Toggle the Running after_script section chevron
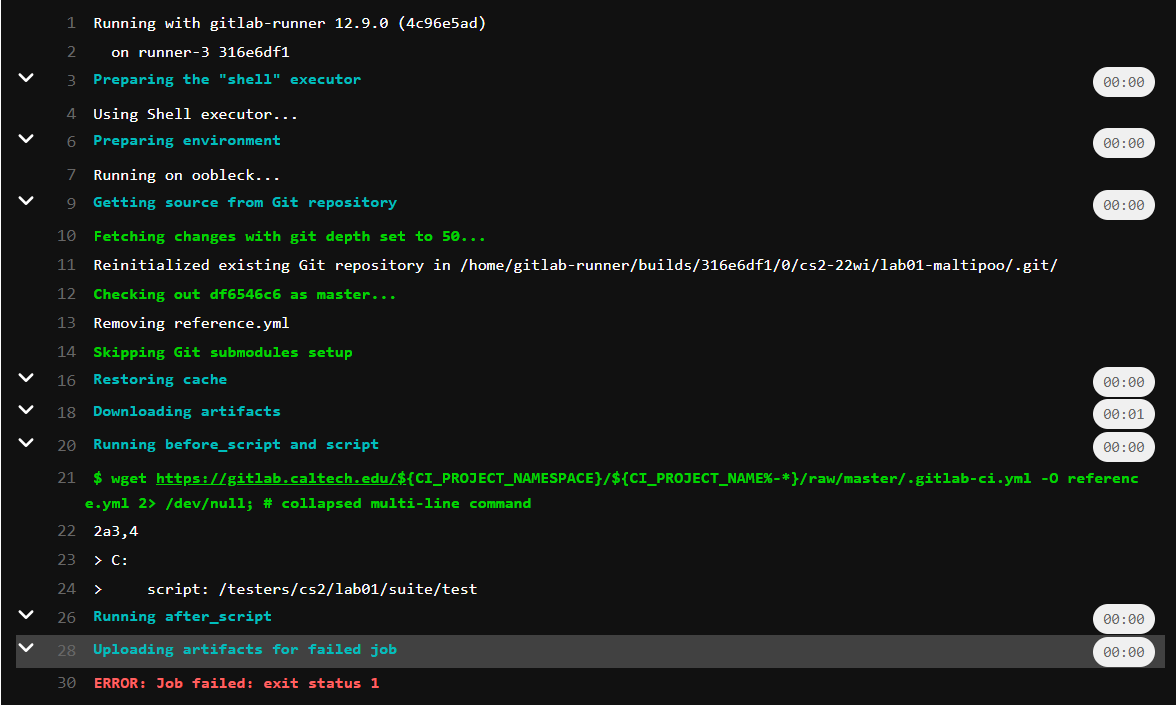1176x705 pixels. point(26,615)
